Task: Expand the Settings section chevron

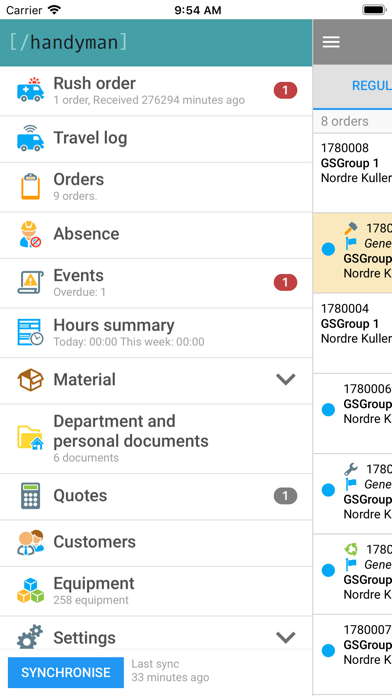Action: (x=285, y=637)
